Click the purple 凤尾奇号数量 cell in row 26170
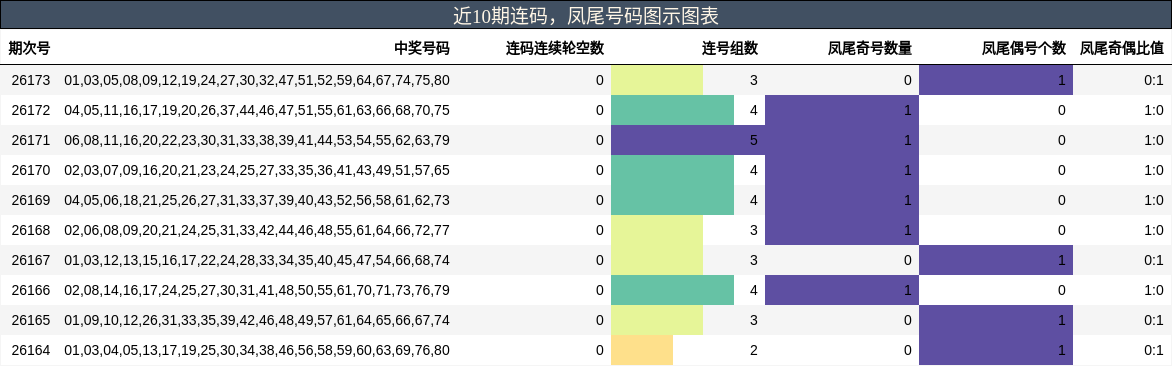1172x366 pixels. [842, 170]
